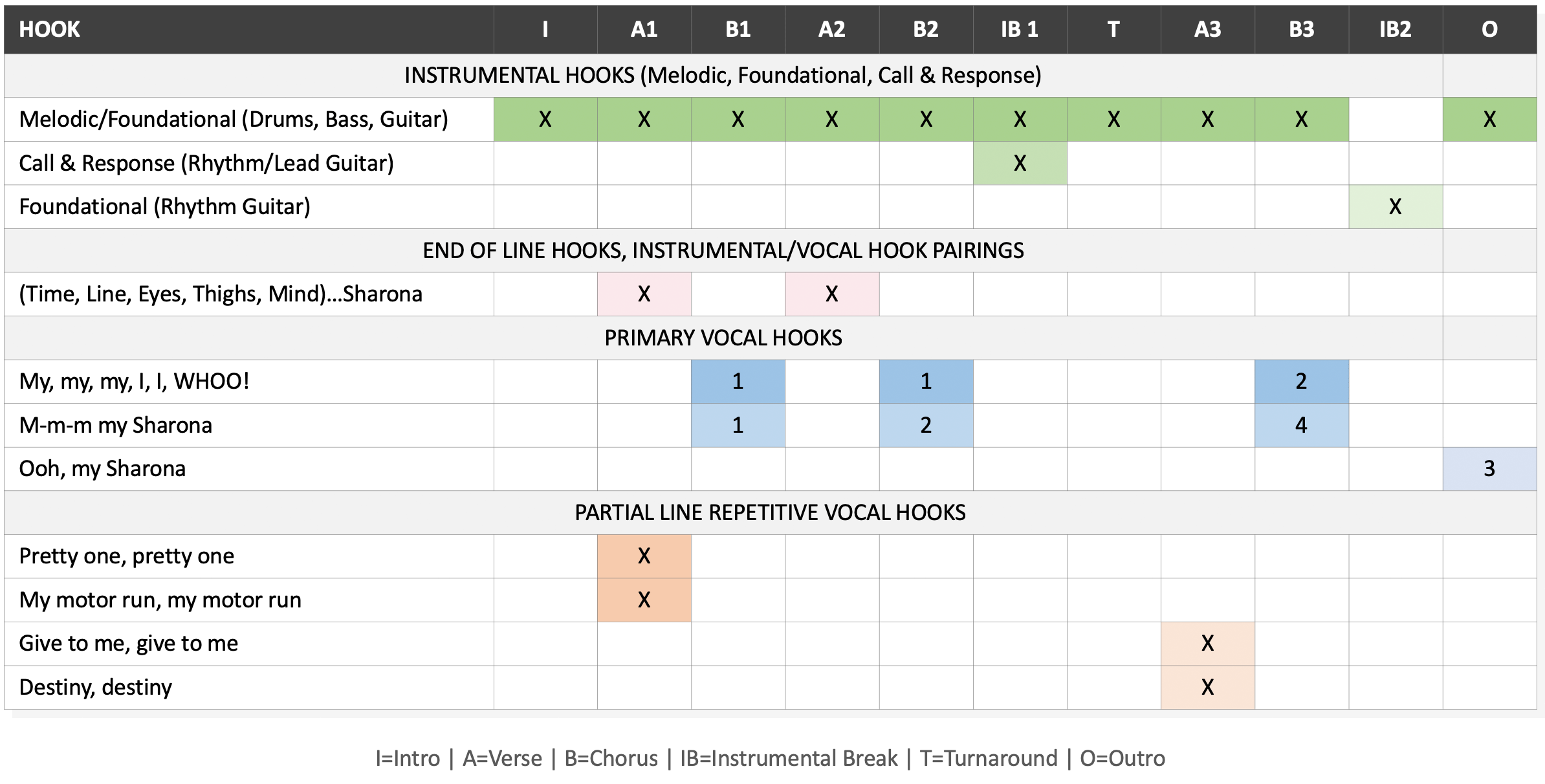Click the pink A2 cell for Sharona line
Viewport: 1545px width, 784px height.
click(831, 294)
